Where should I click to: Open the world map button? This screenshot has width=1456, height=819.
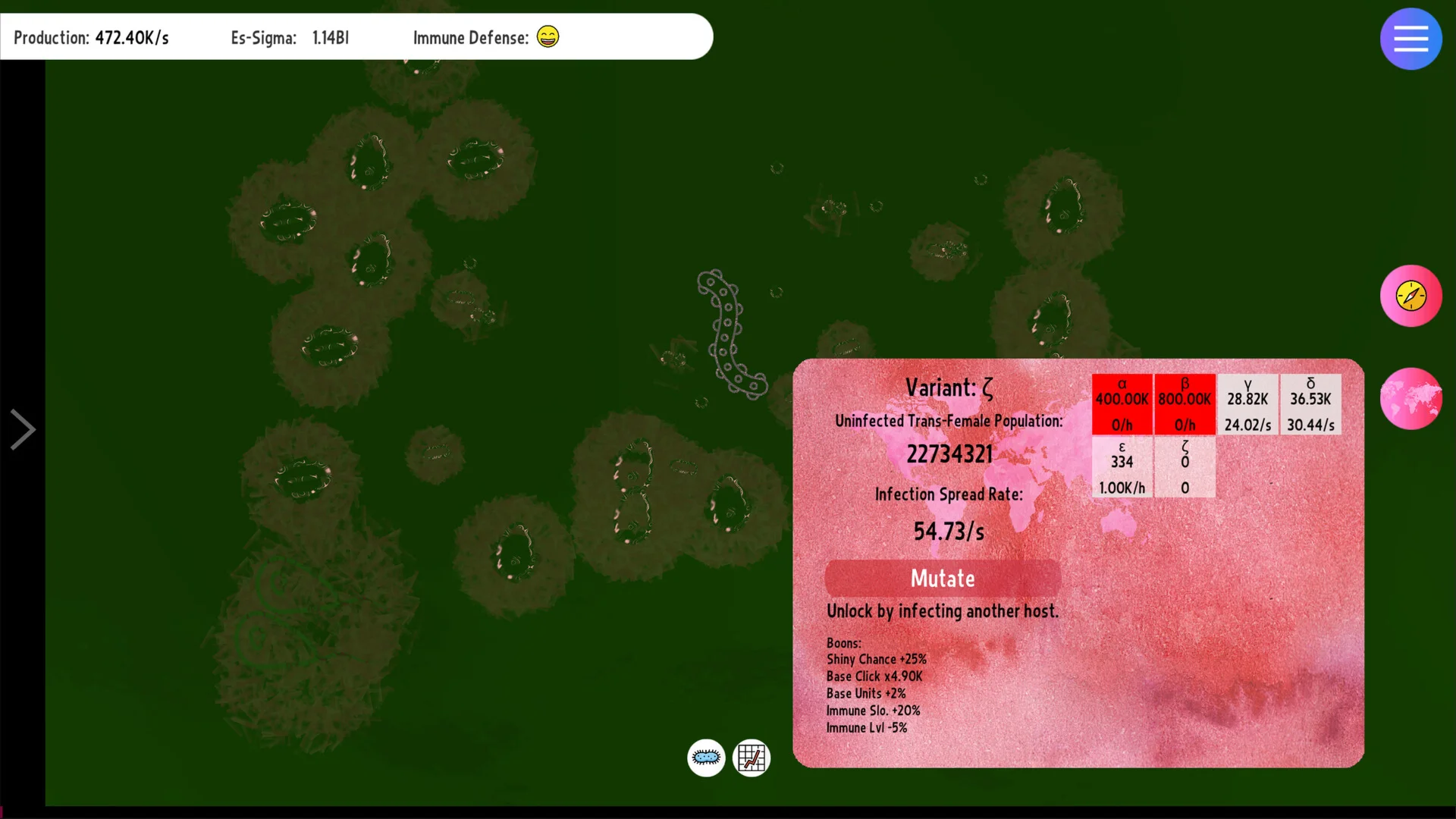pyautogui.click(x=1410, y=399)
